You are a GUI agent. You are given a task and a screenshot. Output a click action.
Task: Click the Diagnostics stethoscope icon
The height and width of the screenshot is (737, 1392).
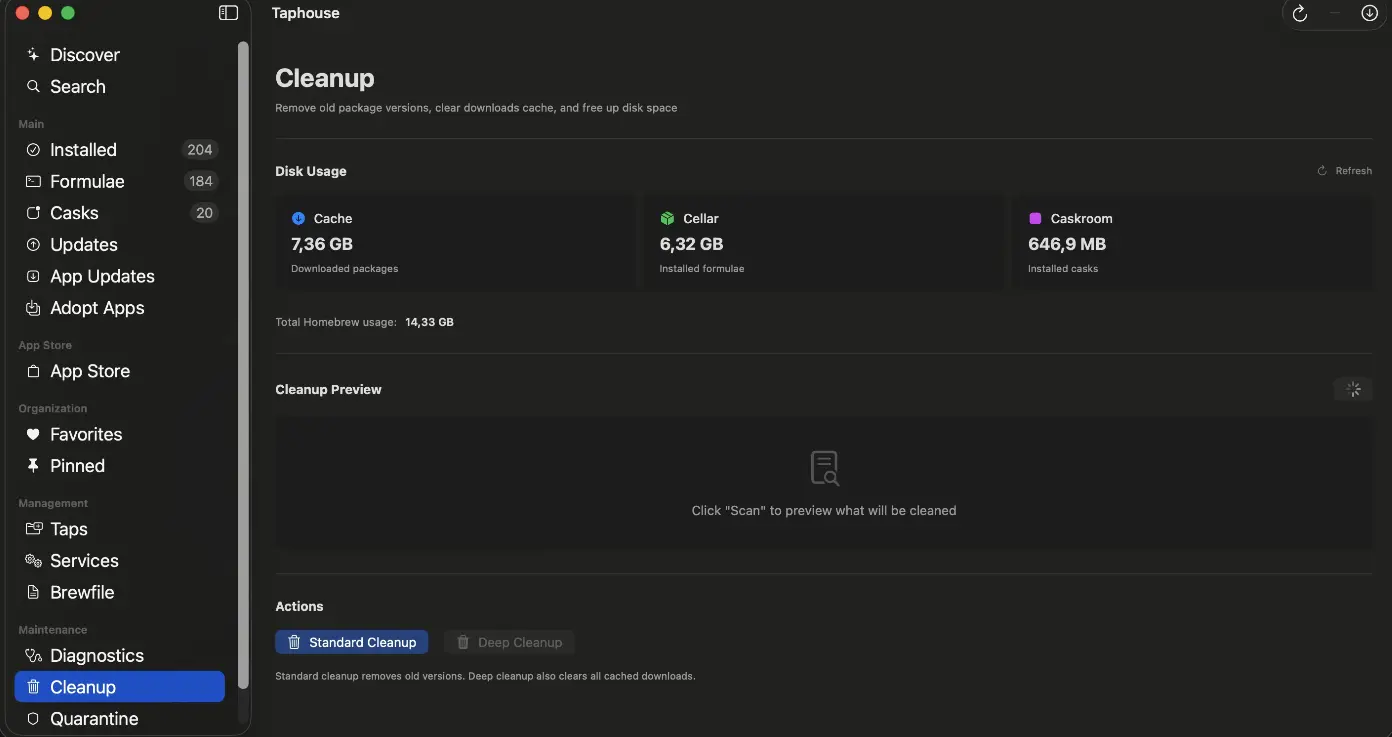pos(33,656)
